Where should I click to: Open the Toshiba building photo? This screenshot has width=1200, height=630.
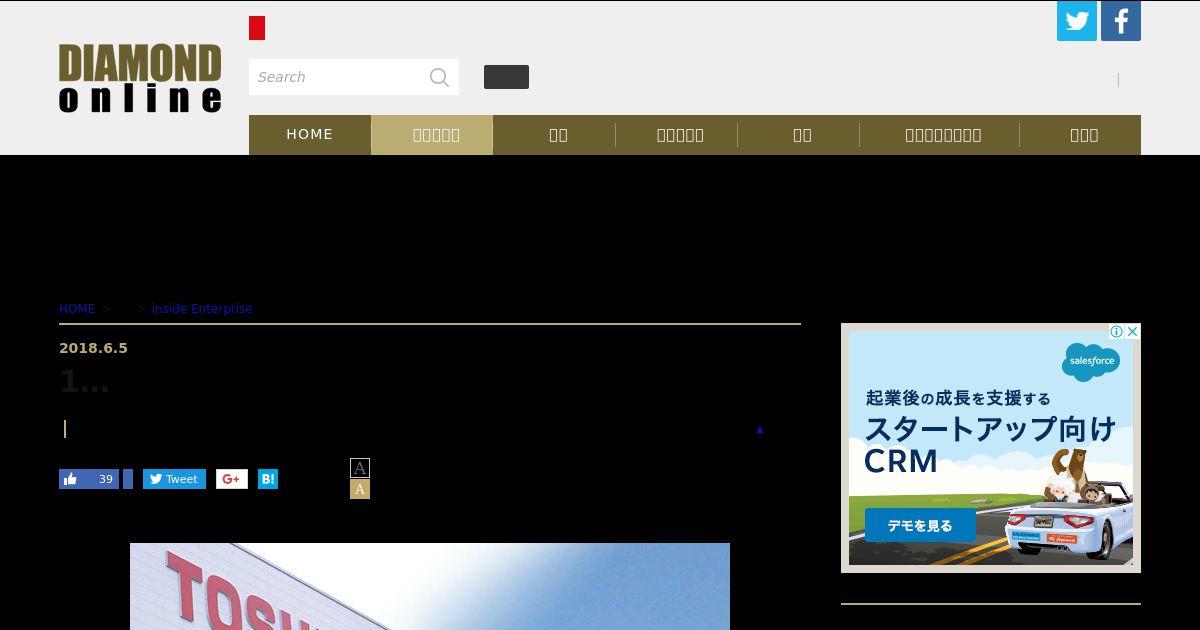pyautogui.click(x=430, y=586)
